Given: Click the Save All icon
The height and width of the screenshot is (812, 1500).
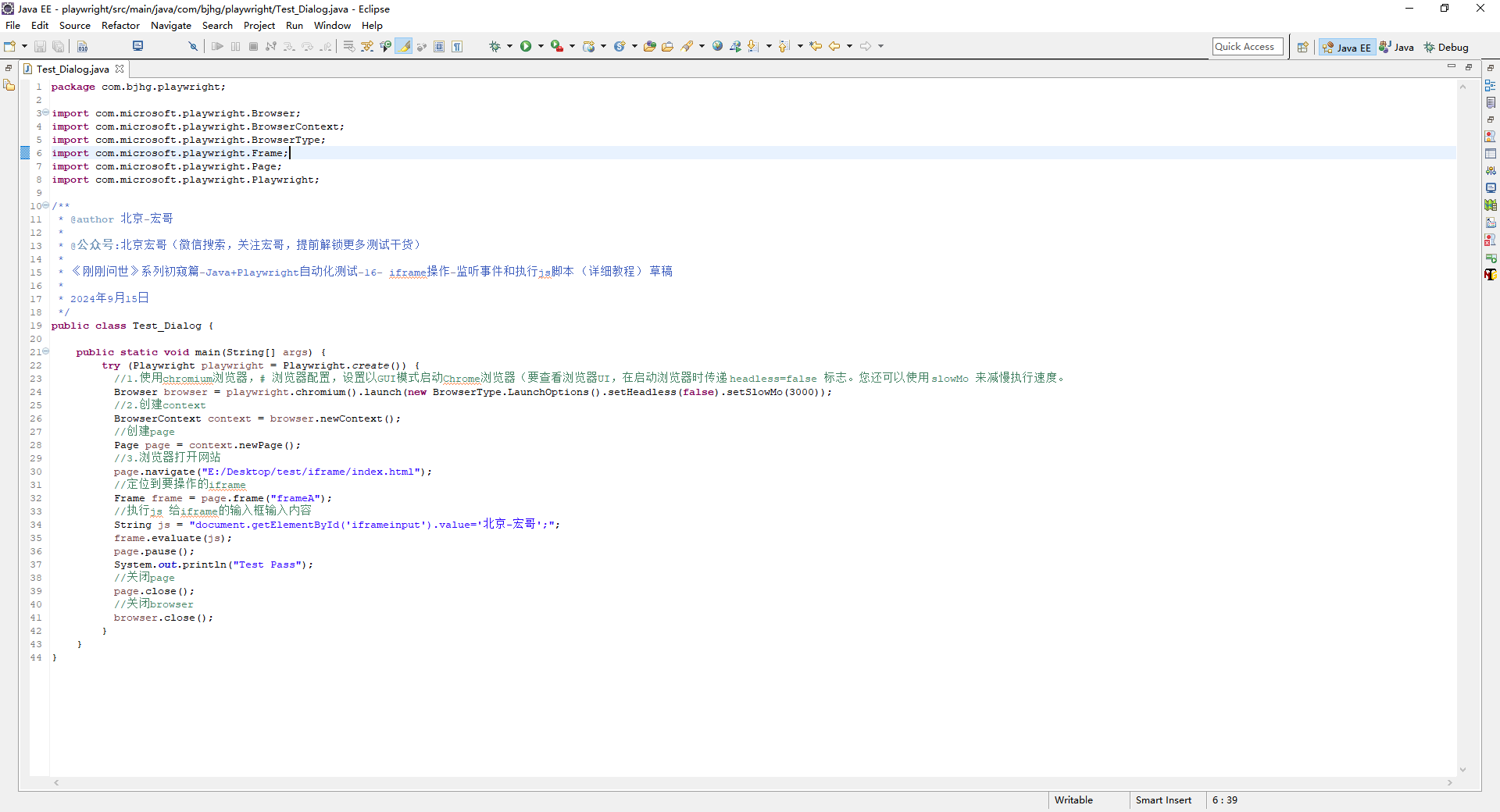Looking at the screenshot, I should pos(58,47).
